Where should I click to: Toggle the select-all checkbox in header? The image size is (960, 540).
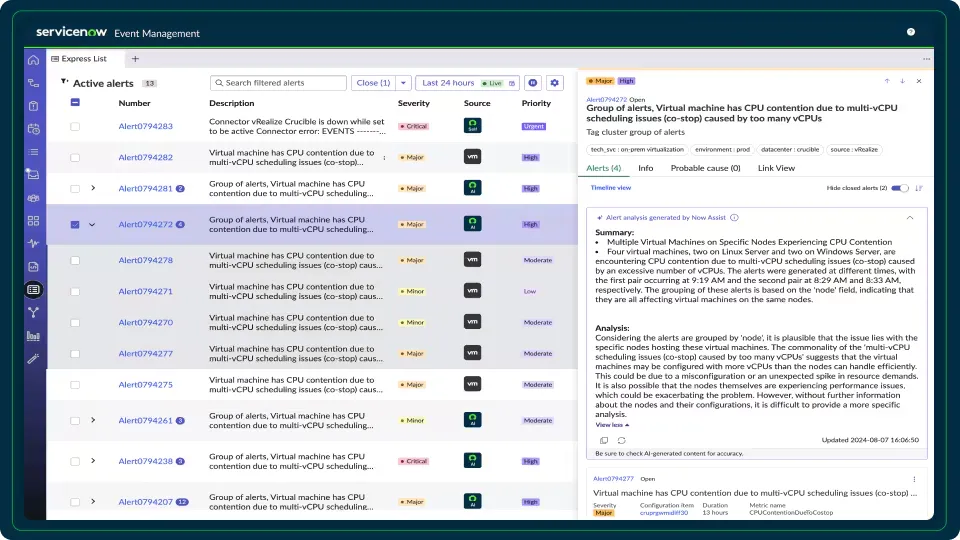coord(75,102)
